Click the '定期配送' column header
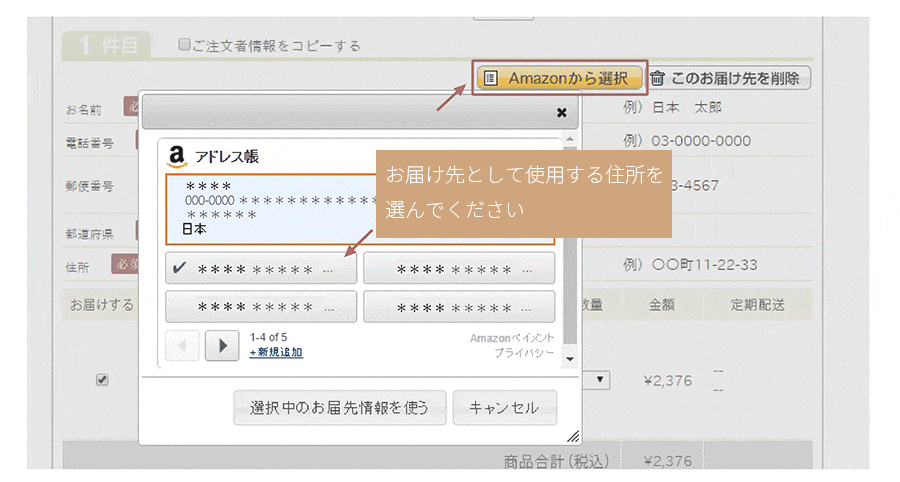Image resolution: width=900 pixels, height=482 pixels. 757,305
